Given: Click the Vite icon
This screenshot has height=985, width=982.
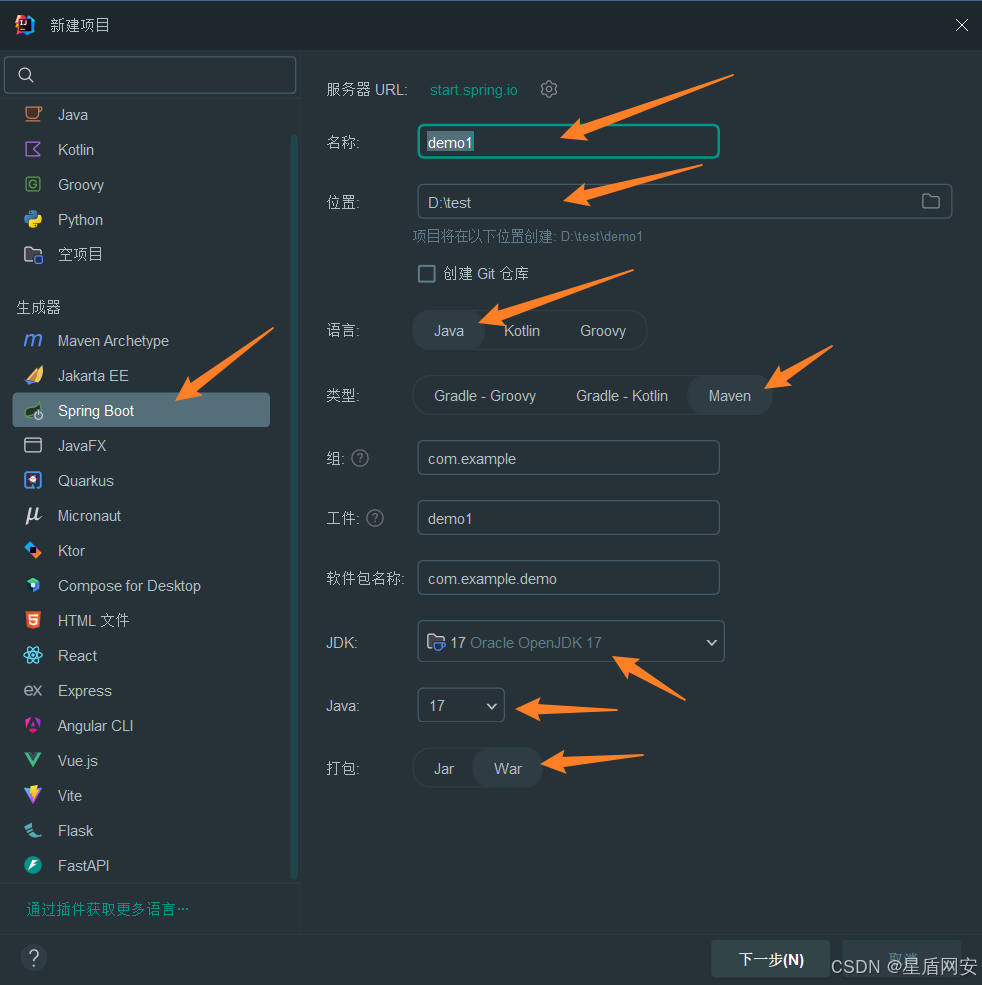Looking at the screenshot, I should 33,795.
